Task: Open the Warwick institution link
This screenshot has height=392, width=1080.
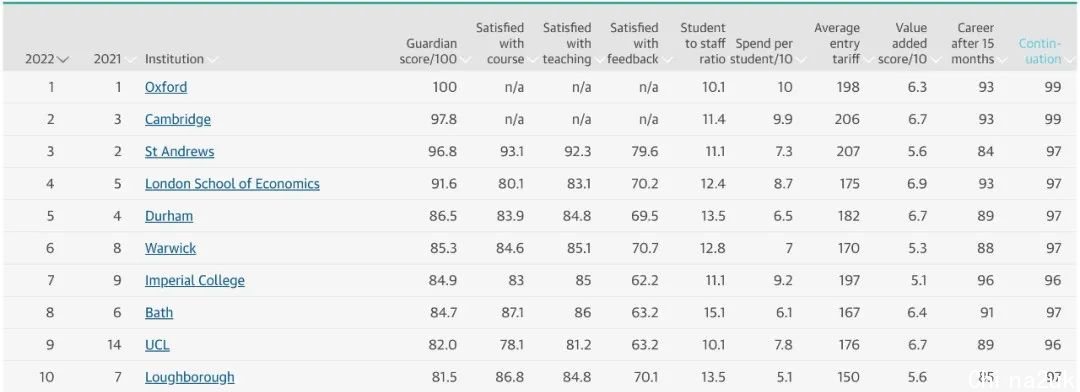Action: click(x=170, y=248)
